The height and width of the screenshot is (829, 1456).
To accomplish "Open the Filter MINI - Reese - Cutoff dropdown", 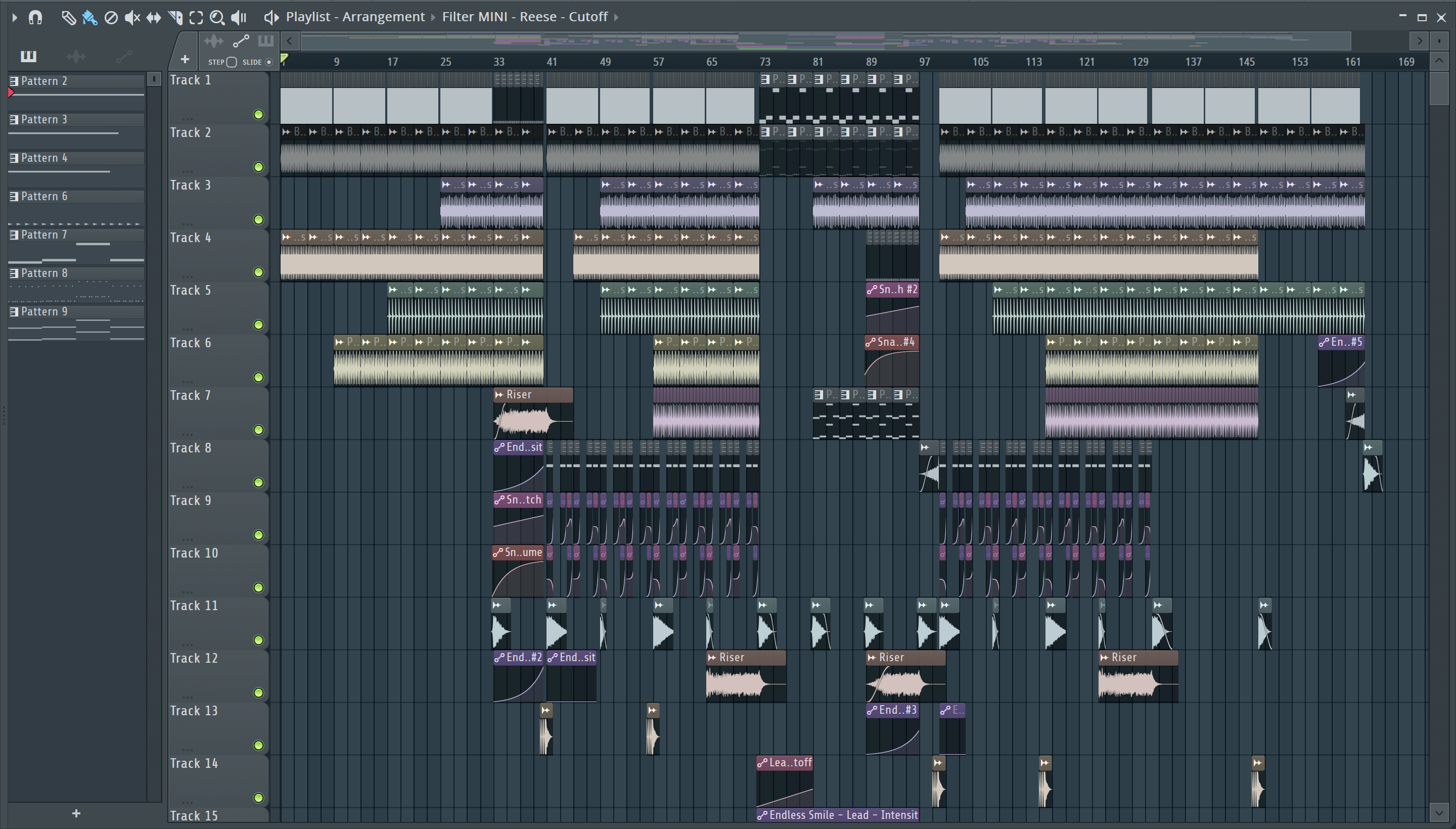I will click(524, 17).
